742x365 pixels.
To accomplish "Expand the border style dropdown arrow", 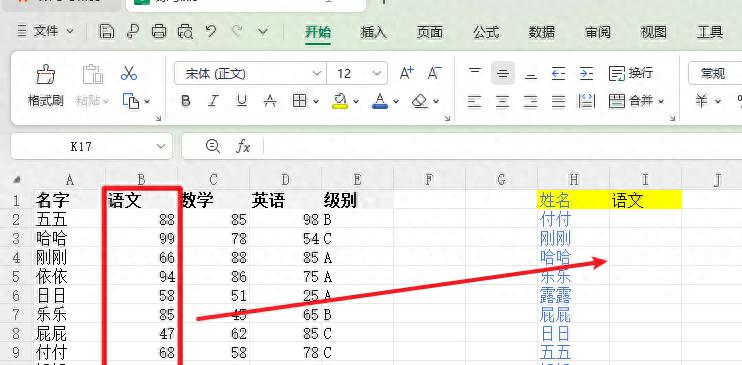I will pyautogui.click(x=316, y=101).
